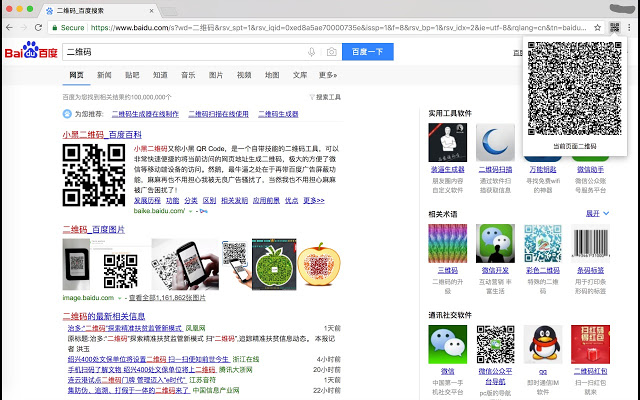Open the 更多» tab menu
The width and height of the screenshot is (640, 400).
[x=328, y=75]
